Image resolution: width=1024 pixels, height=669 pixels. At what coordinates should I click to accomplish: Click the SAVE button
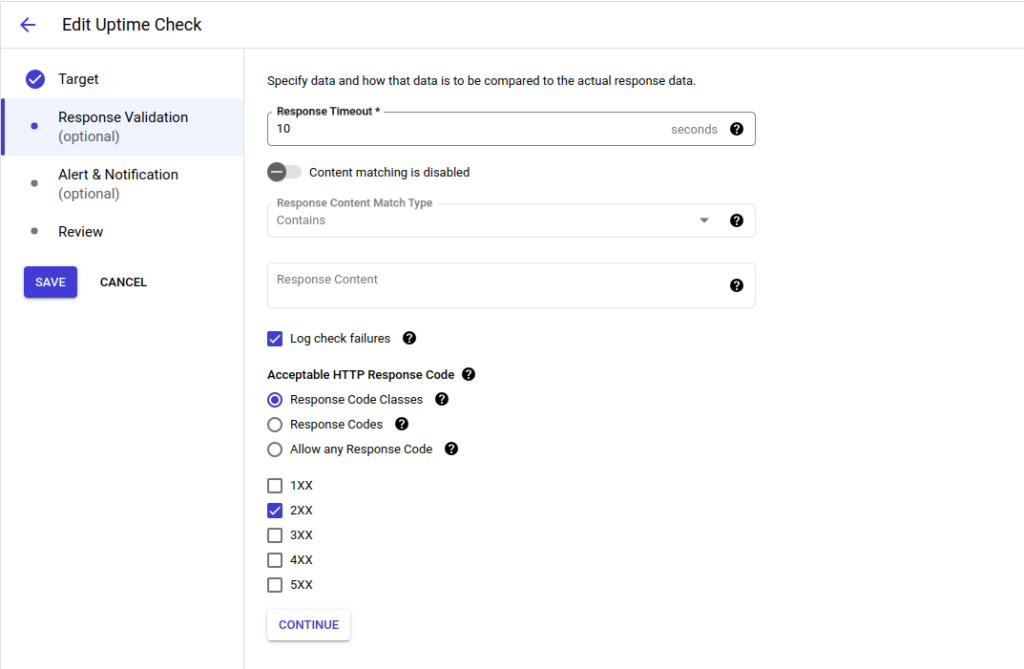(50, 282)
